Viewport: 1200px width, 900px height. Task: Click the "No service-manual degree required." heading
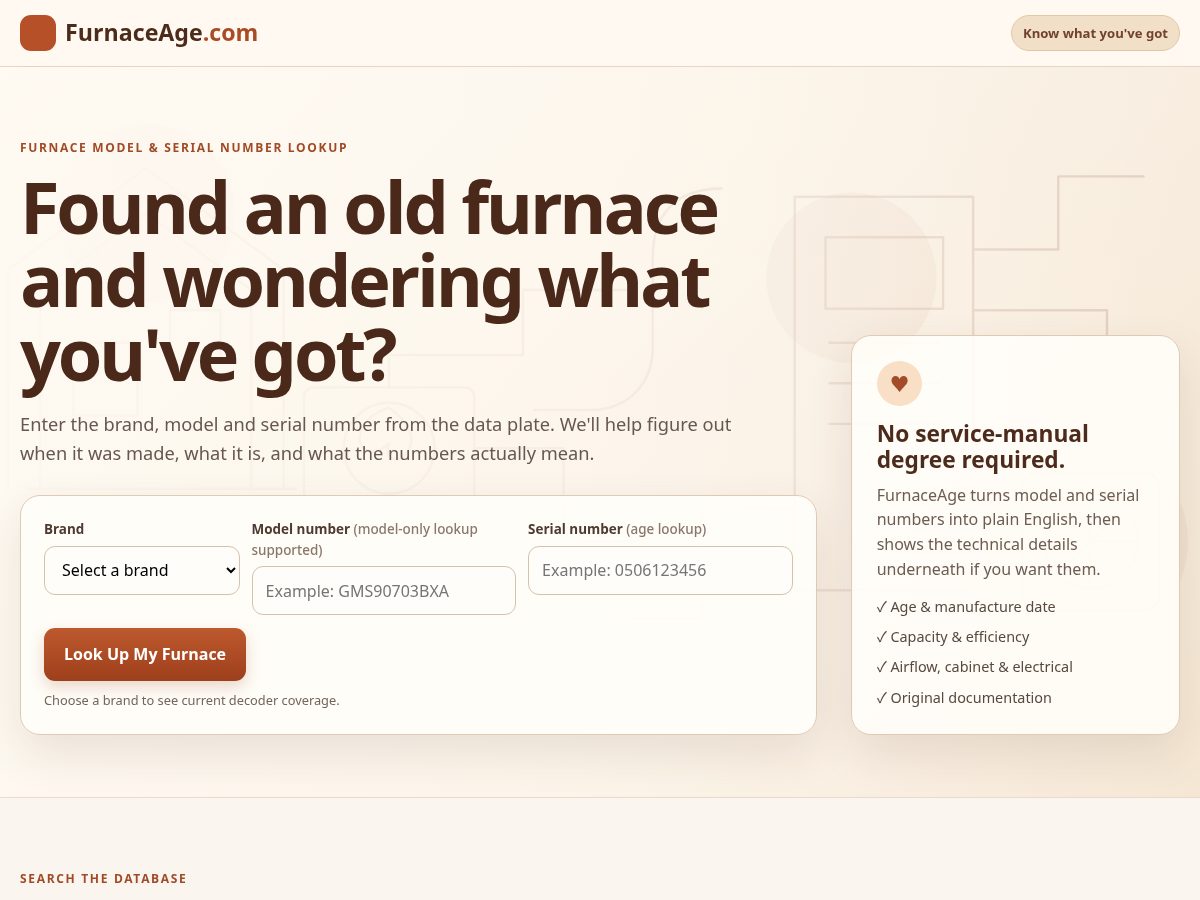click(983, 446)
